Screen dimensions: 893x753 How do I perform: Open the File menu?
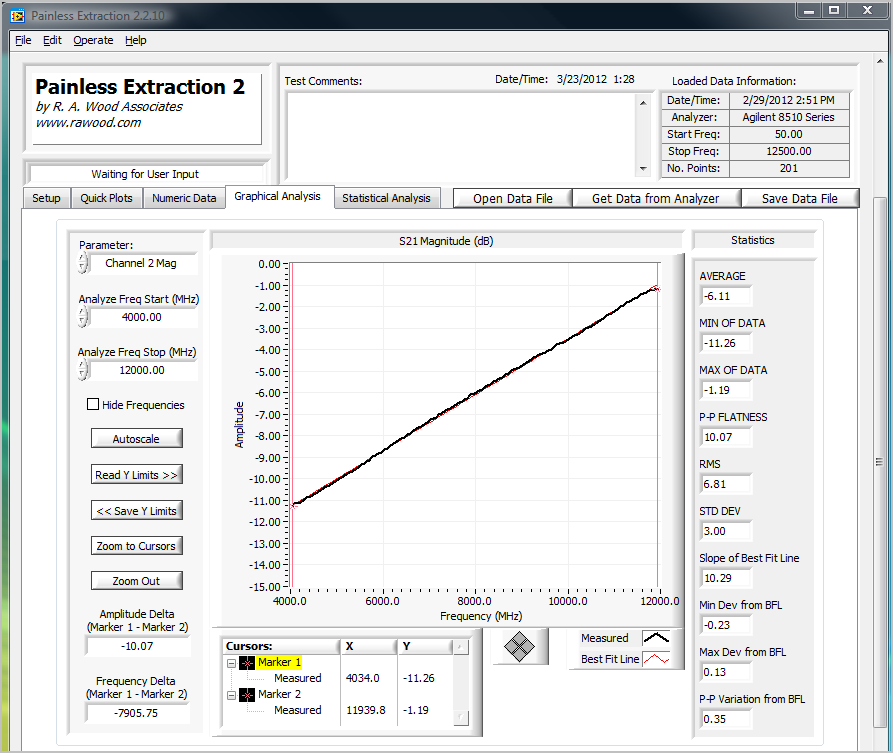23,40
